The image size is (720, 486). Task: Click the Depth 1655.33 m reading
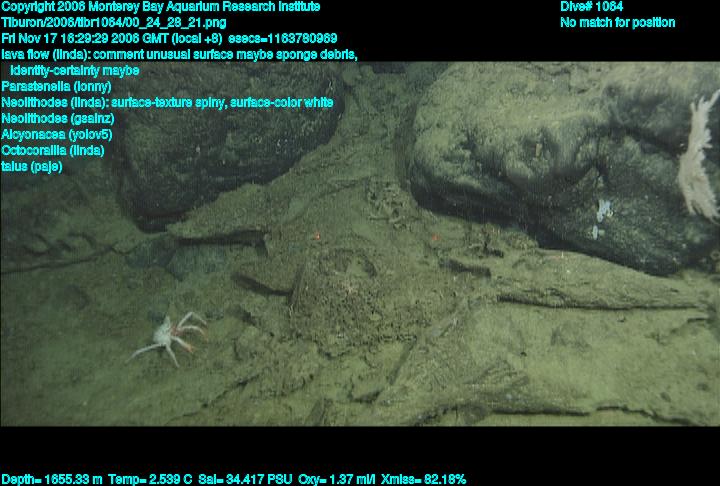coord(51,479)
